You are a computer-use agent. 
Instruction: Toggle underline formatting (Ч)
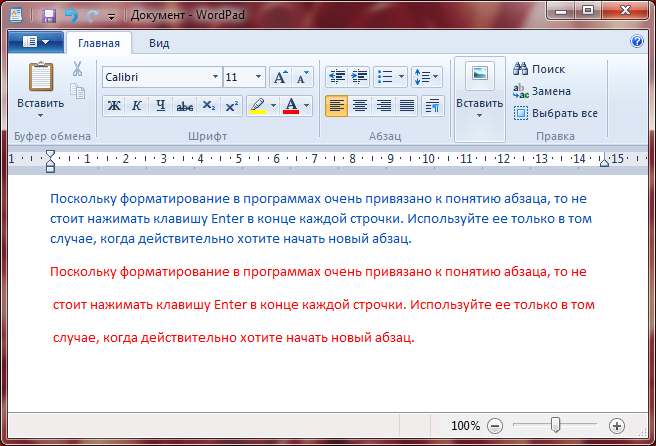point(160,106)
